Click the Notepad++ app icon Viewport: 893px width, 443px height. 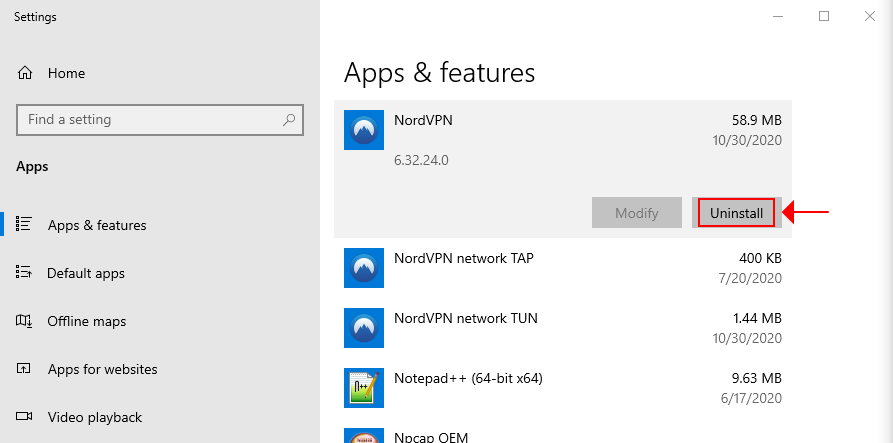(363, 388)
